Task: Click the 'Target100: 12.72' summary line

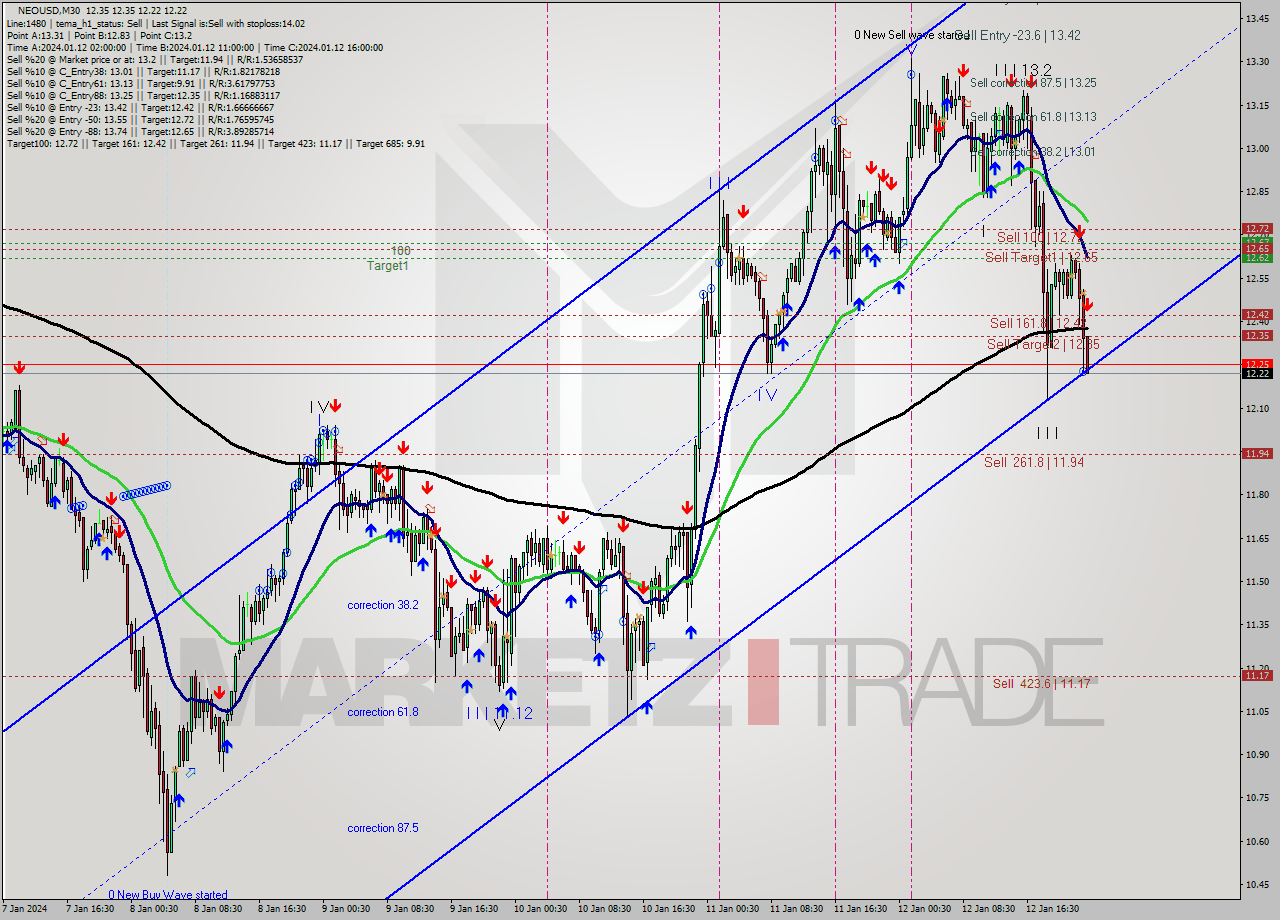Action: [215, 143]
